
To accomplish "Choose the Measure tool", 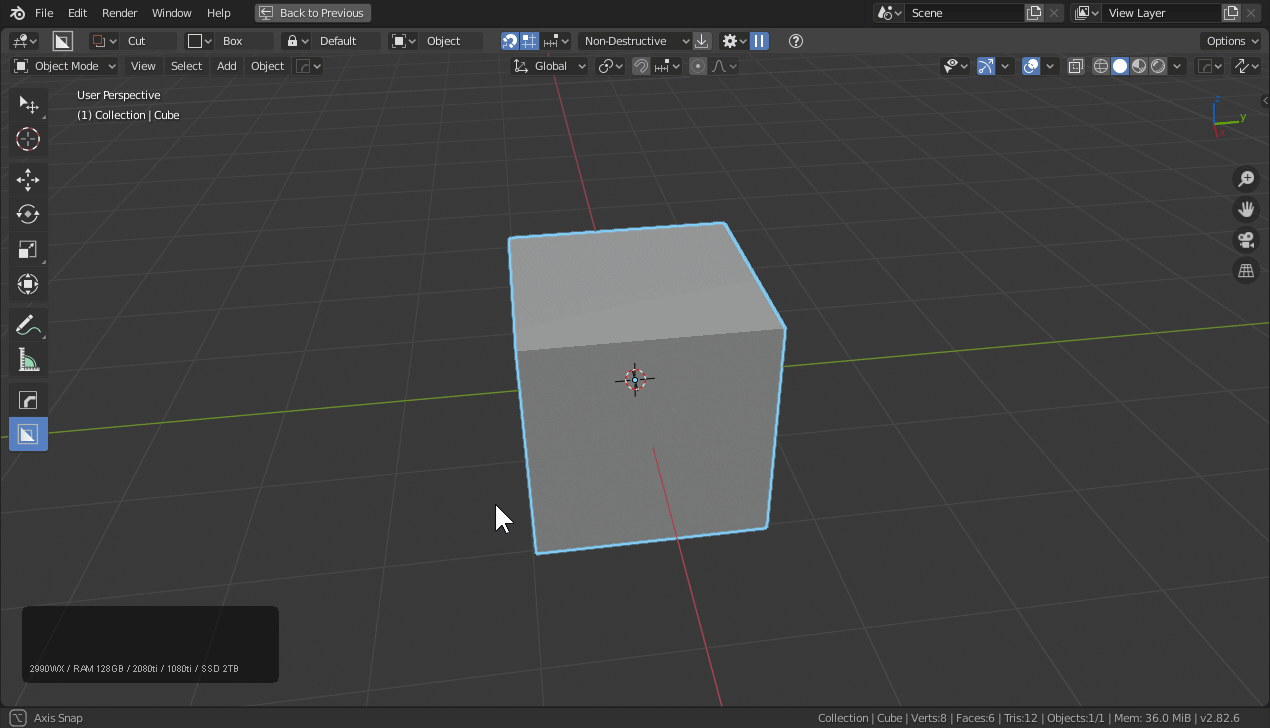I will (28, 360).
